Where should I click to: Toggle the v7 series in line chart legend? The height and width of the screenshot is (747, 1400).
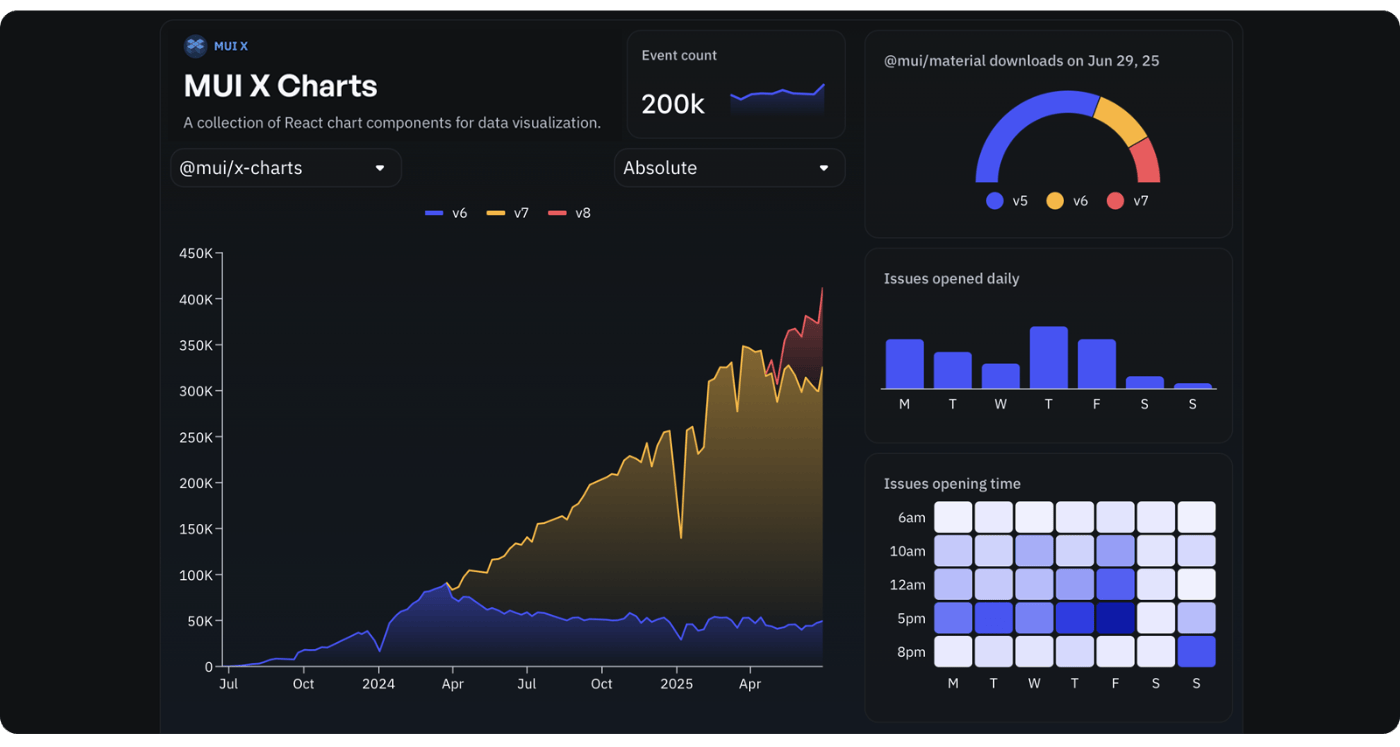point(508,213)
